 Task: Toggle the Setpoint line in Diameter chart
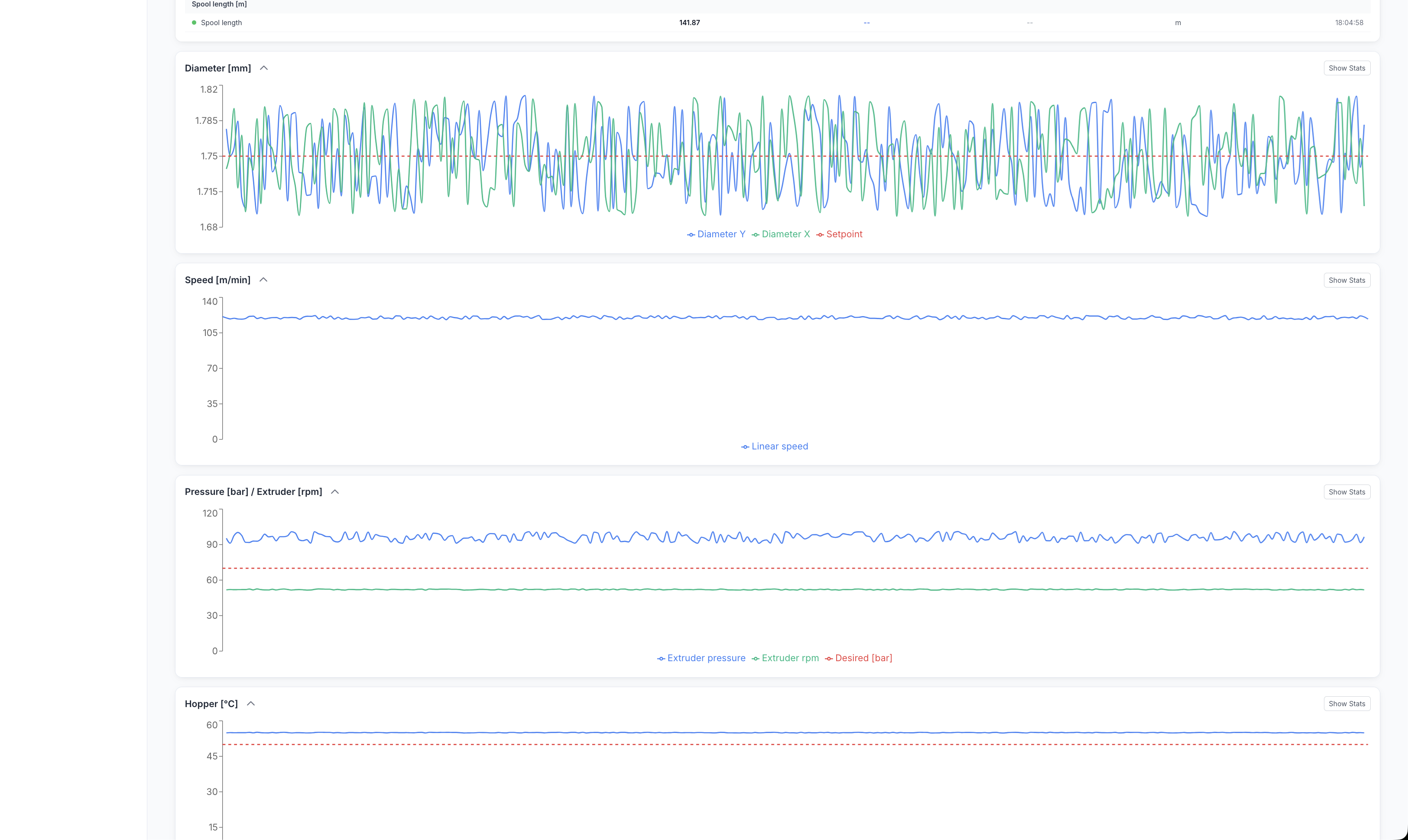coord(844,234)
